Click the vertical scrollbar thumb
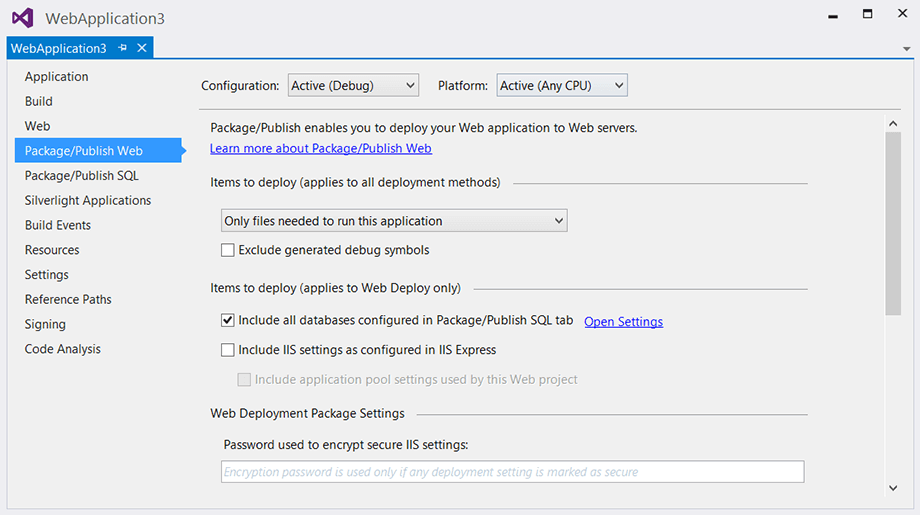The width and height of the screenshot is (920, 515). coord(893,224)
